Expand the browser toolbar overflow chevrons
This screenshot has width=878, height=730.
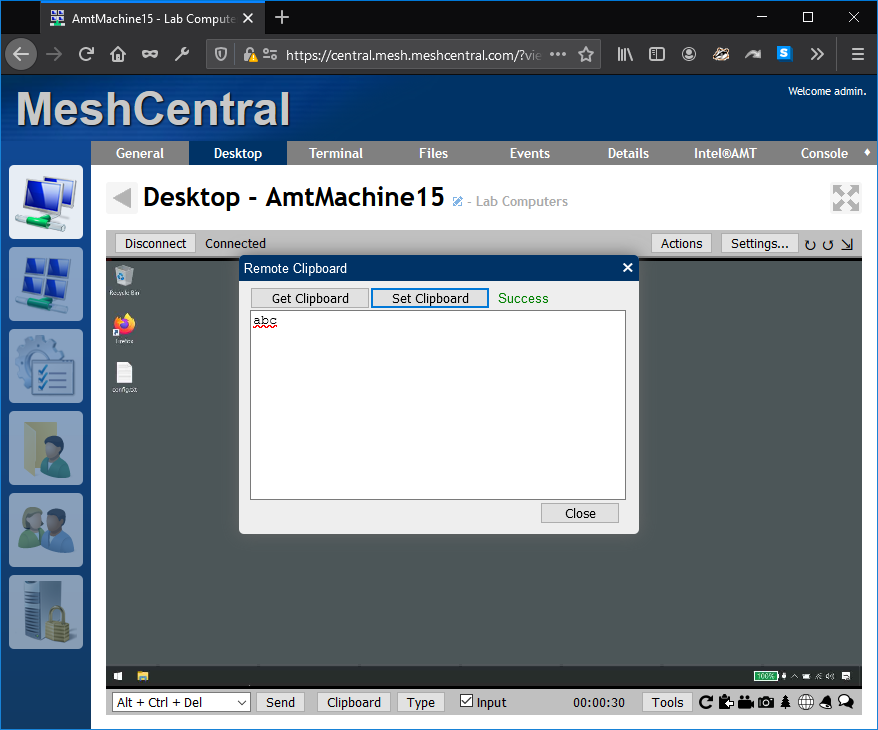(x=817, y=54)
